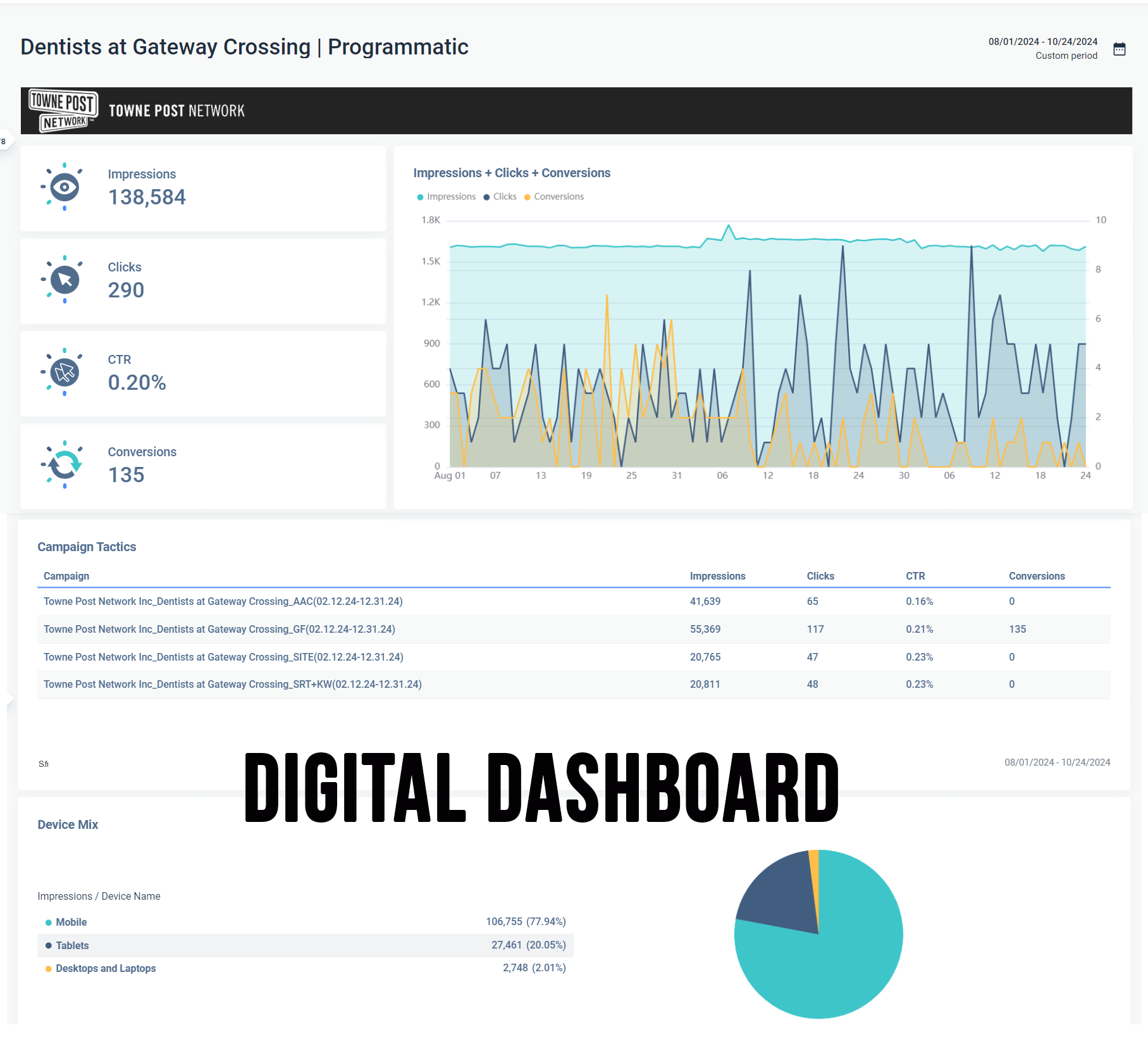Open the GF campaign row link
This screenshot has width=1148, height=1051.
click(219, 629)
